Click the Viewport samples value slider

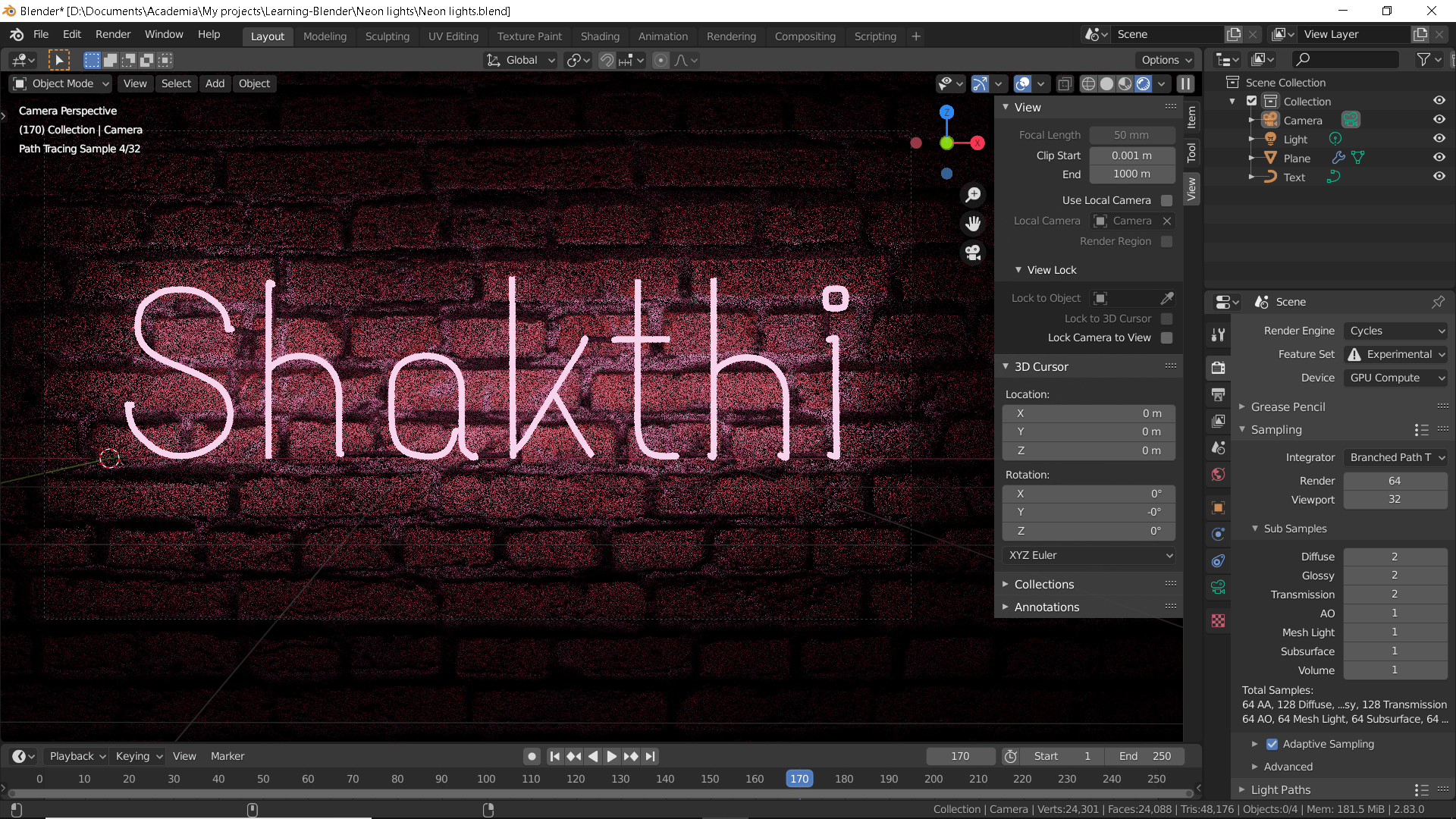(1394, 500)
